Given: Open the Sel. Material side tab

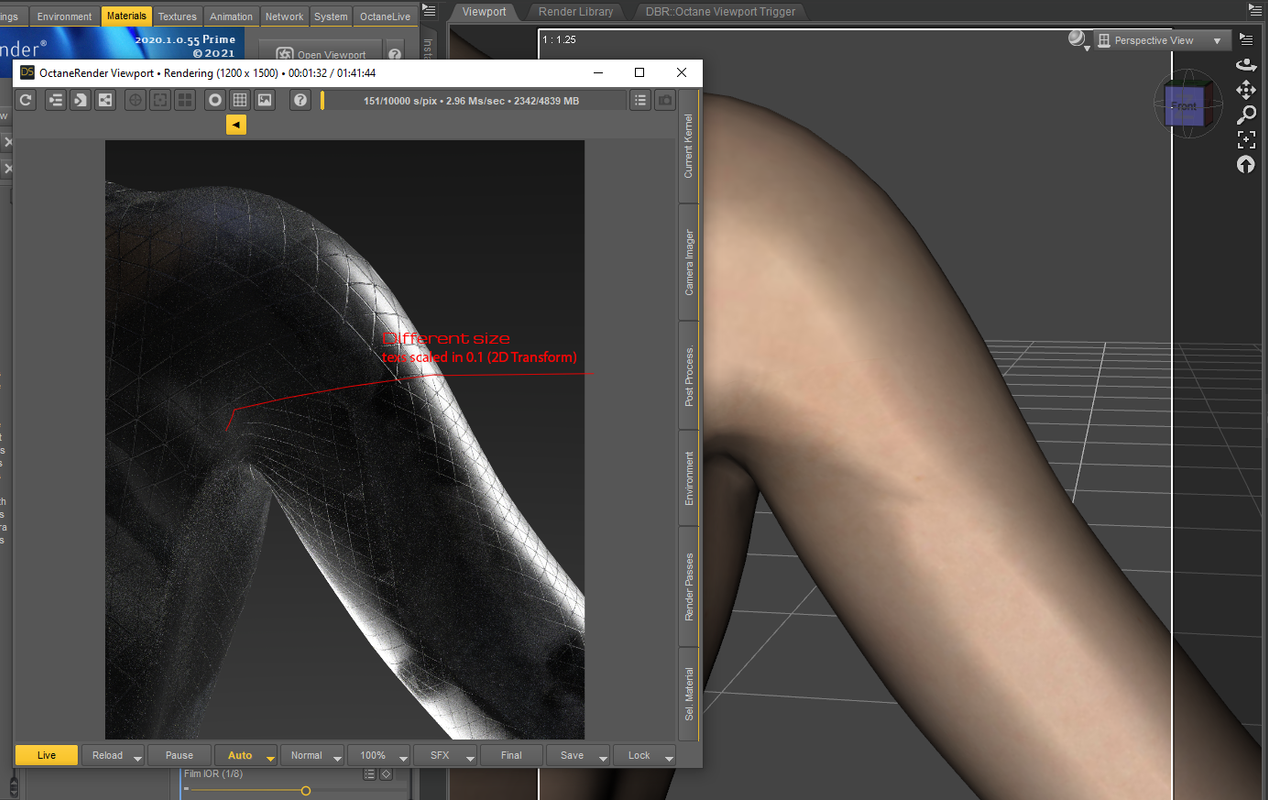Looking at the screenshot, I should tap(688, 695).
